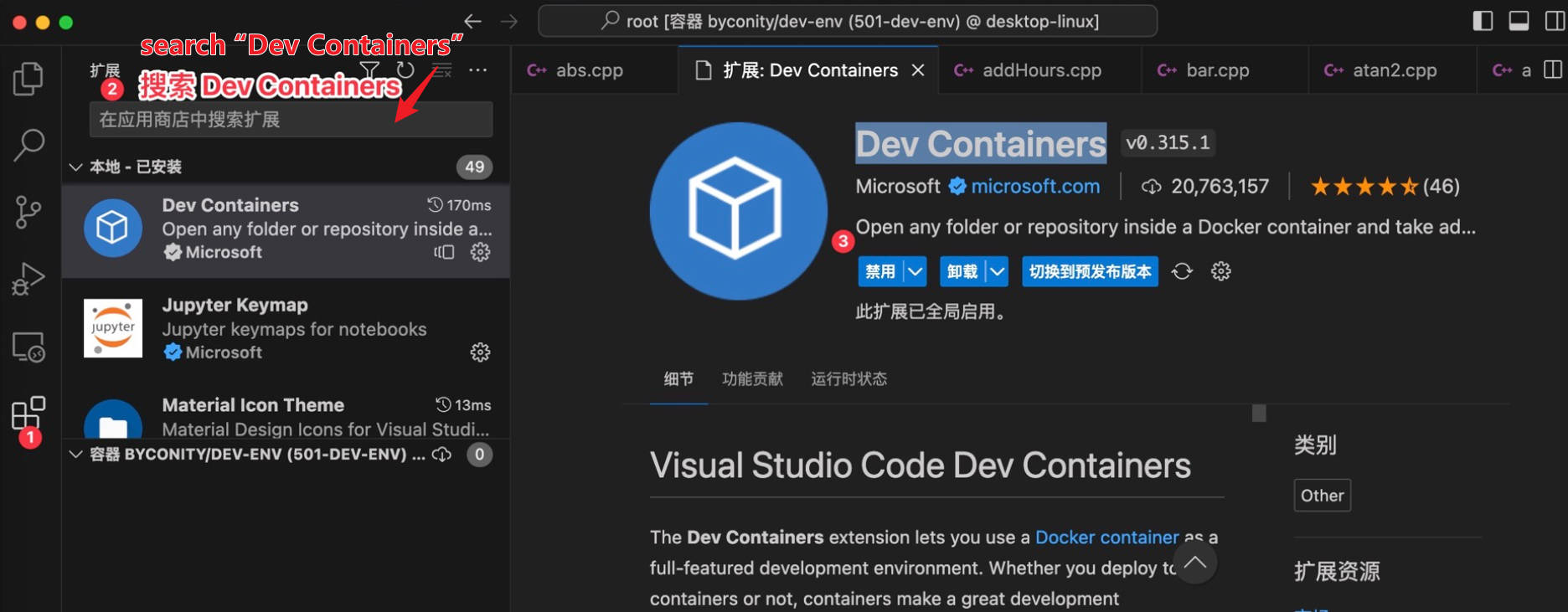This screenshot has width=1568, height=612.
Task: Toggle secondary side bar layout icon
Action: pos(1555,21)
